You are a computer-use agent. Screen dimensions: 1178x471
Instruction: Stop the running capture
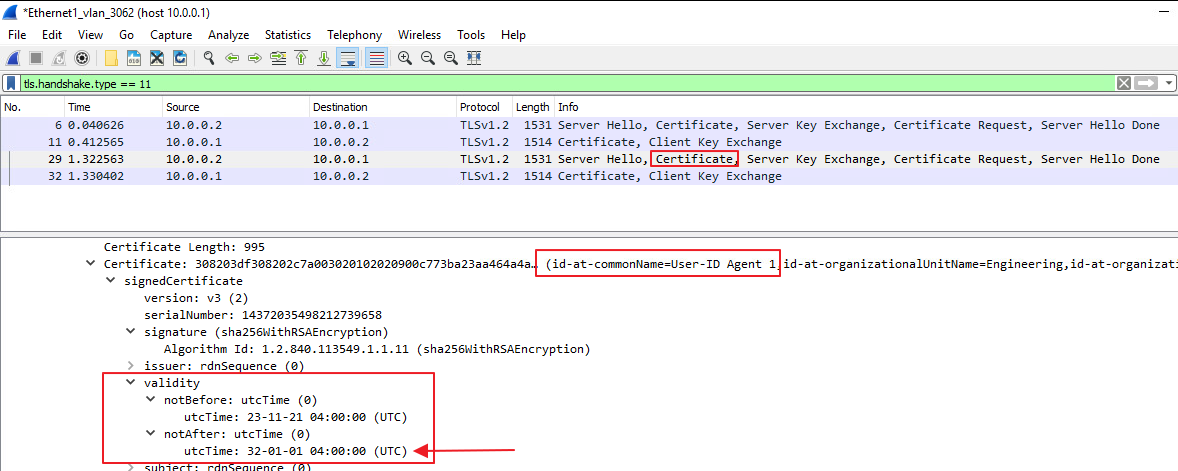coord(35,58)
